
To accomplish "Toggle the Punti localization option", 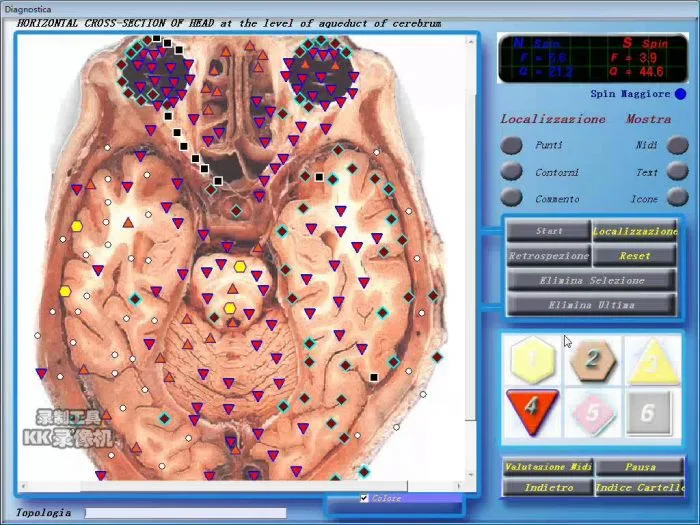I will click(512, 145).
